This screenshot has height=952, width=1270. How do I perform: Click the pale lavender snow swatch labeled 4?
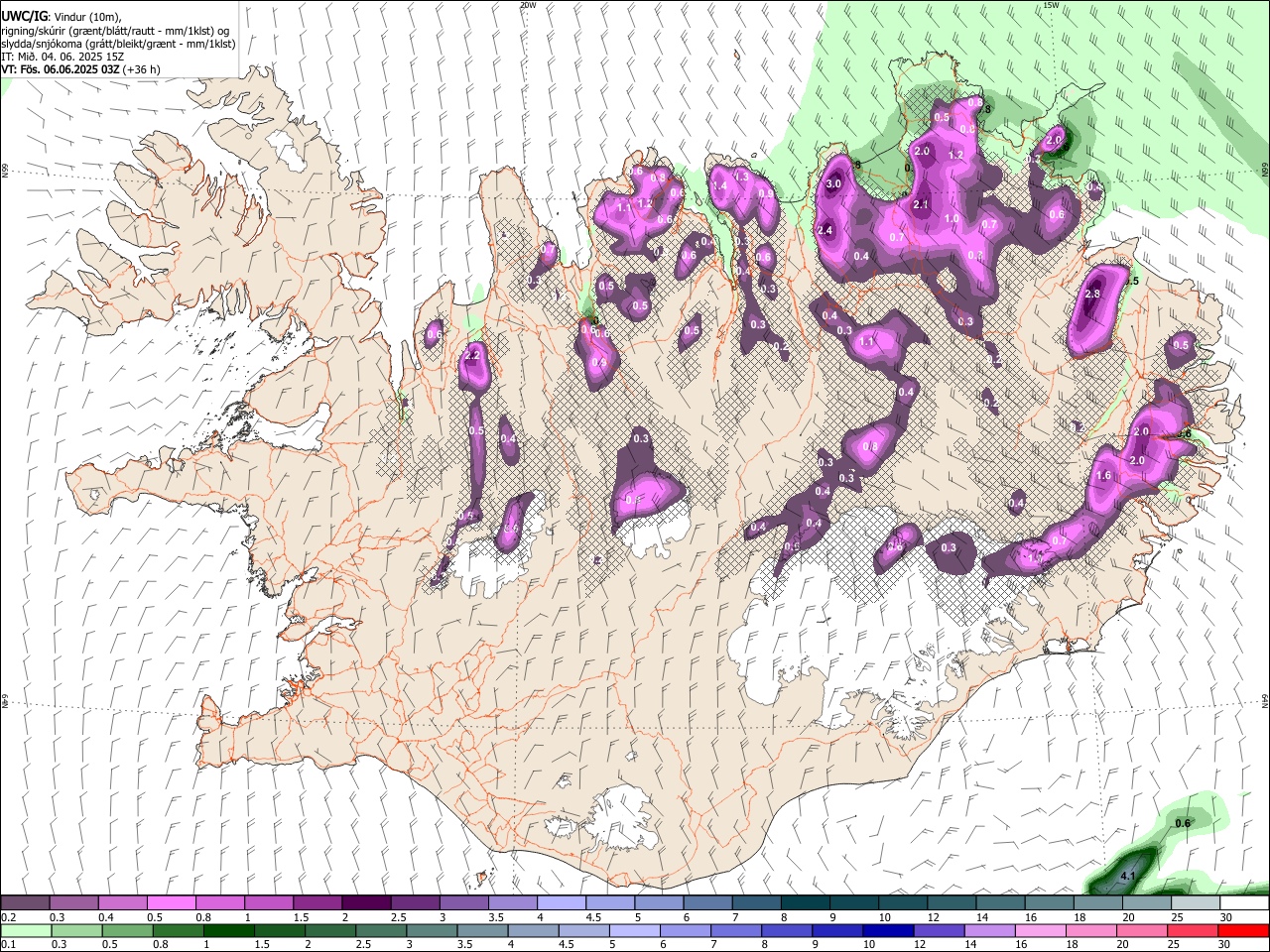[562, 903]
